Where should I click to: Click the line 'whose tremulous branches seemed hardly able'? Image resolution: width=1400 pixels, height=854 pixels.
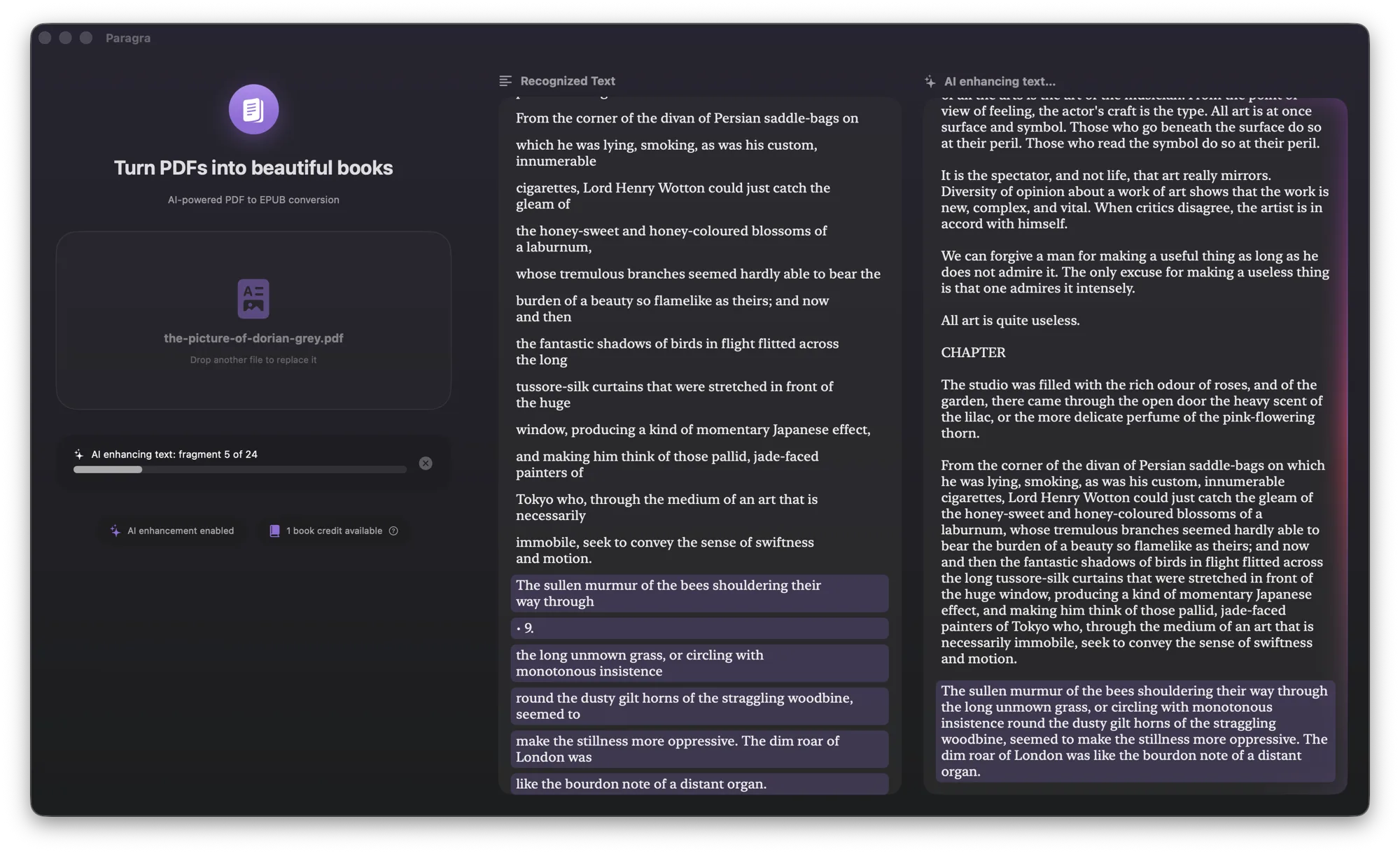[698, 274]
